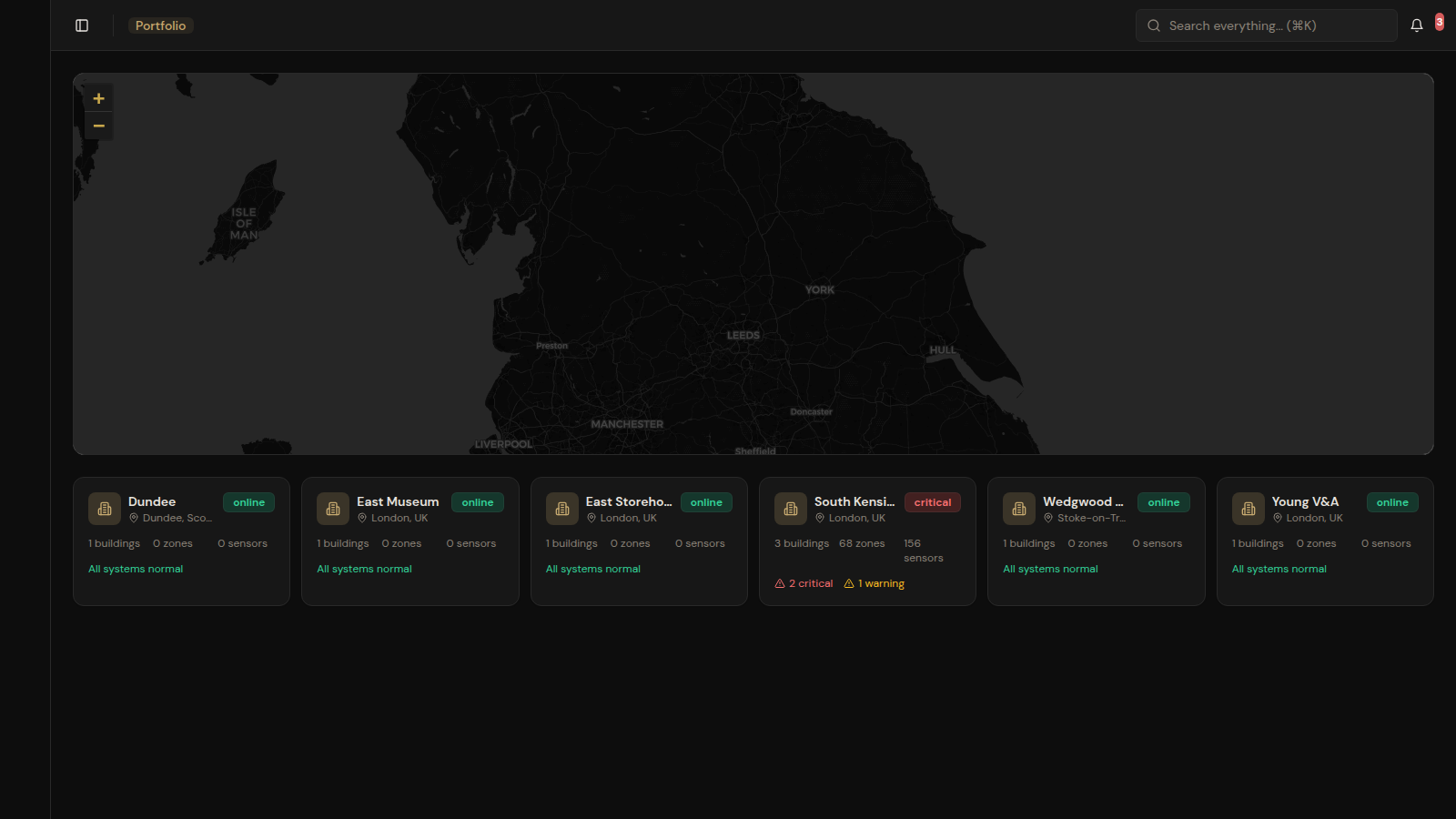Click the Search everything input field
Screen dimensions: 1456x819
click(x=1266, y=25)
